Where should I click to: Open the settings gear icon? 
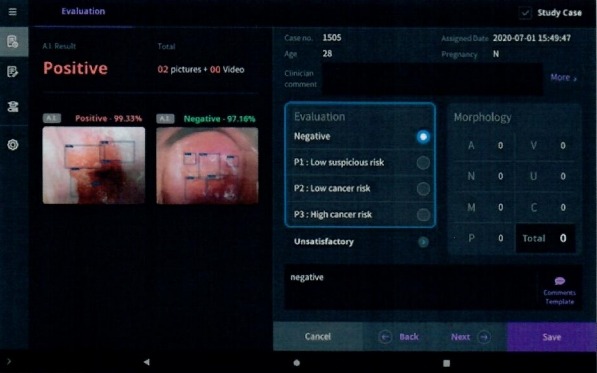13,145
